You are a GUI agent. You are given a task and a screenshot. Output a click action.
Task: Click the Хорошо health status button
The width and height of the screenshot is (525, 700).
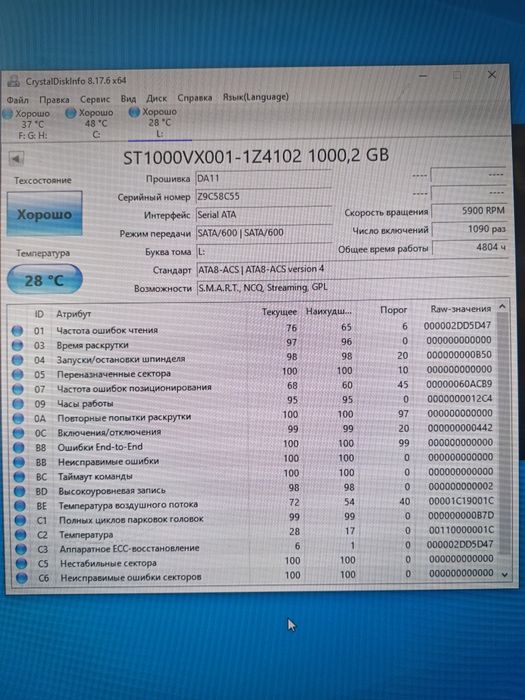pos(45,213)
